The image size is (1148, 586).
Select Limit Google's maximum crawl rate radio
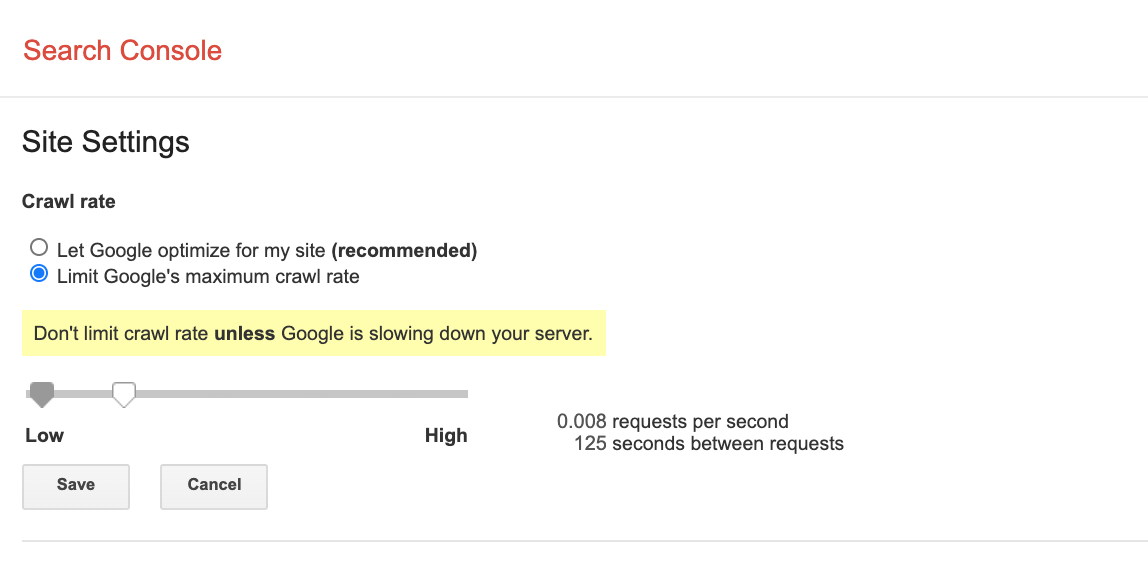click(x=39, y=274)
